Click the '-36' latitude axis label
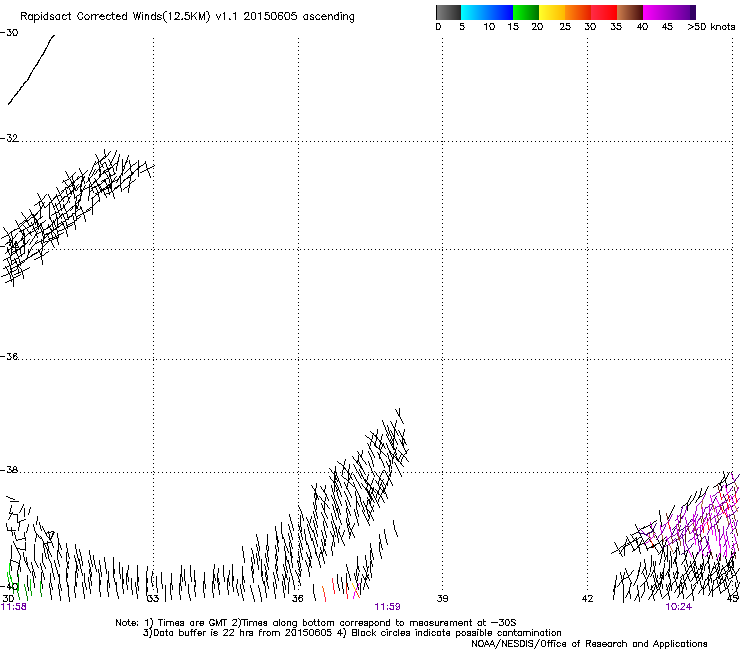This screenshot has height=650, width=740. pos(9,356)
